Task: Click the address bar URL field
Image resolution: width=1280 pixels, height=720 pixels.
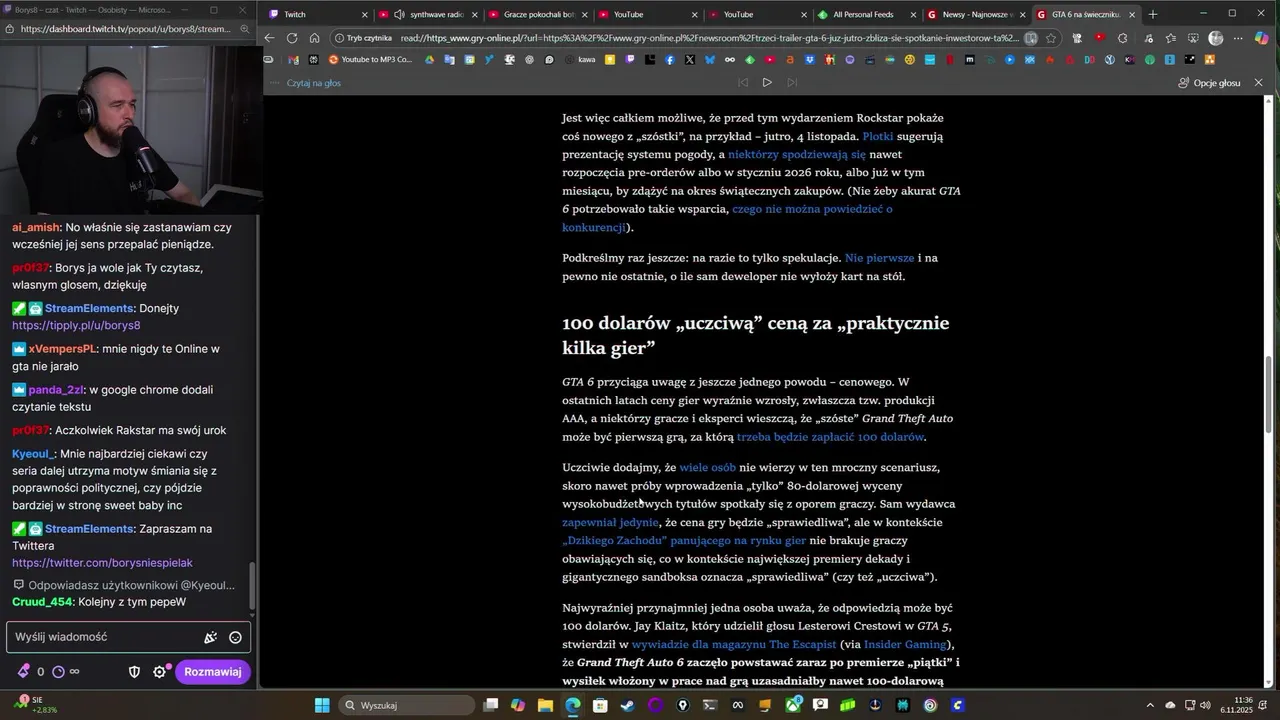Action: (708, 38)
